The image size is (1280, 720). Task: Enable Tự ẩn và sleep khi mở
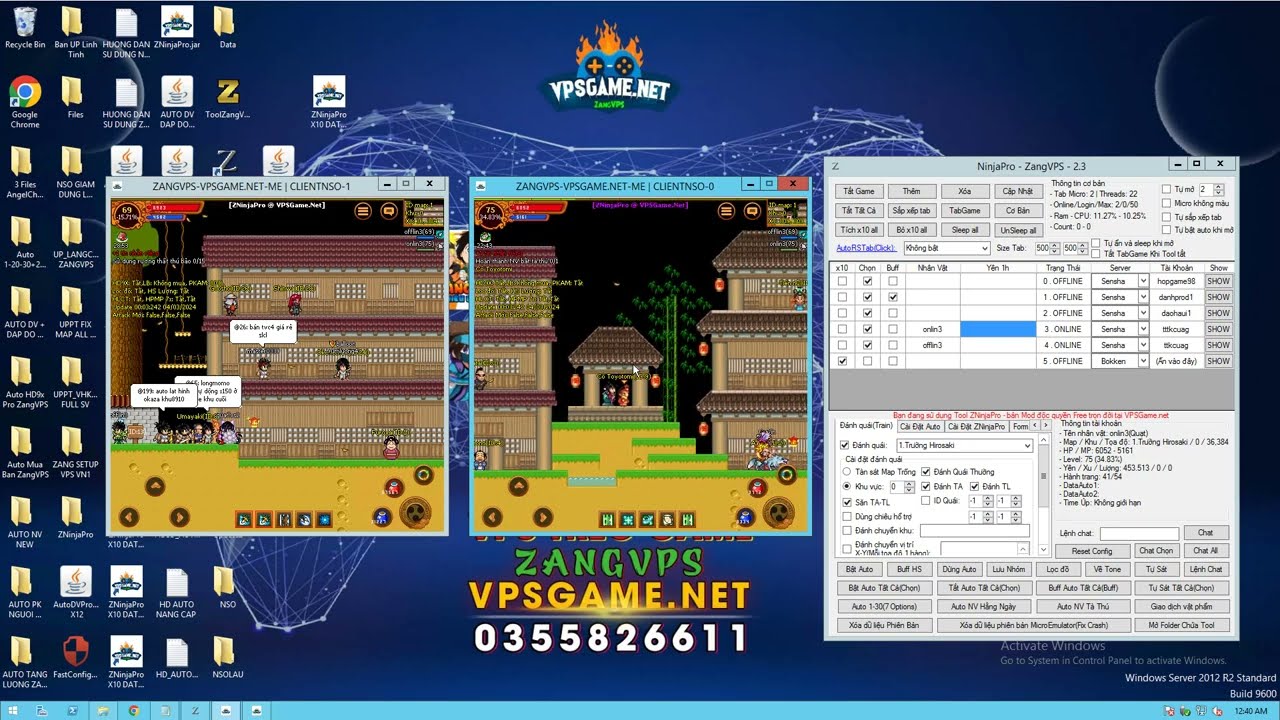[x=1096, y=243]
